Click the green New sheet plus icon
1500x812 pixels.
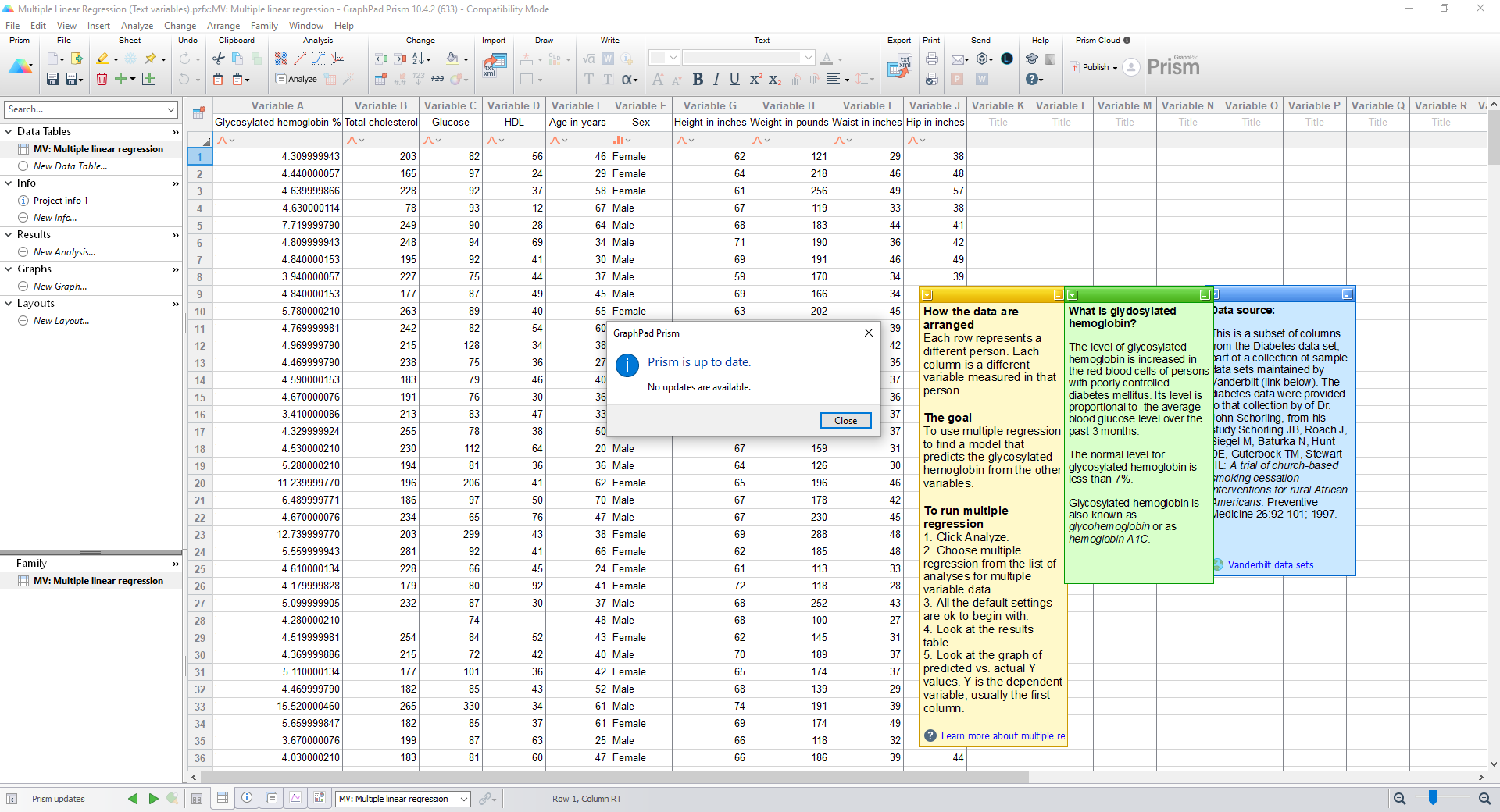pyautogui.click(x=120, y=79)
